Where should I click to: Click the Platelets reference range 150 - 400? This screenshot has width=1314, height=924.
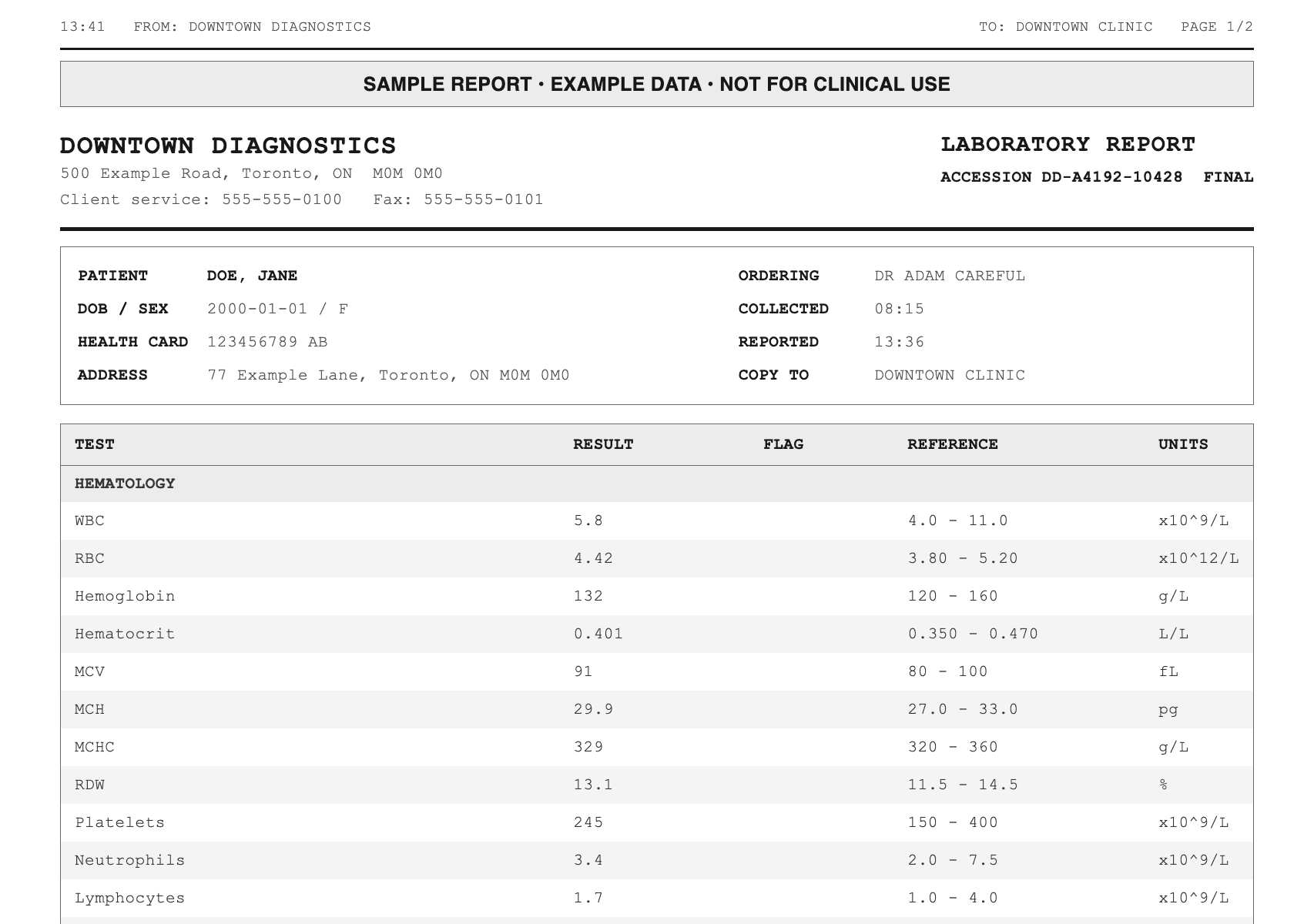click(953, 822)
